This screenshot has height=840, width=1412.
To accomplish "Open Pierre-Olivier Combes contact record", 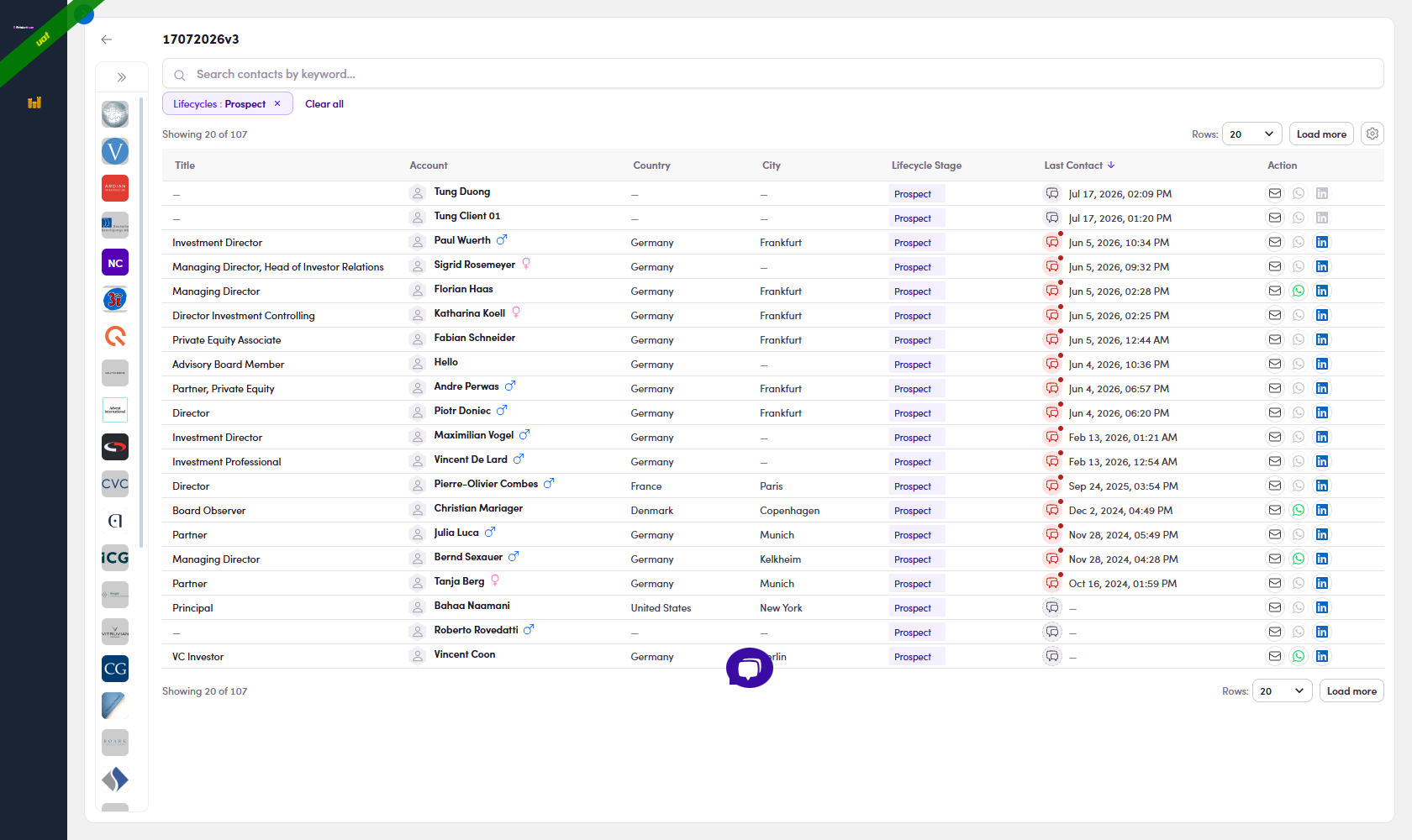I will 486,484.
